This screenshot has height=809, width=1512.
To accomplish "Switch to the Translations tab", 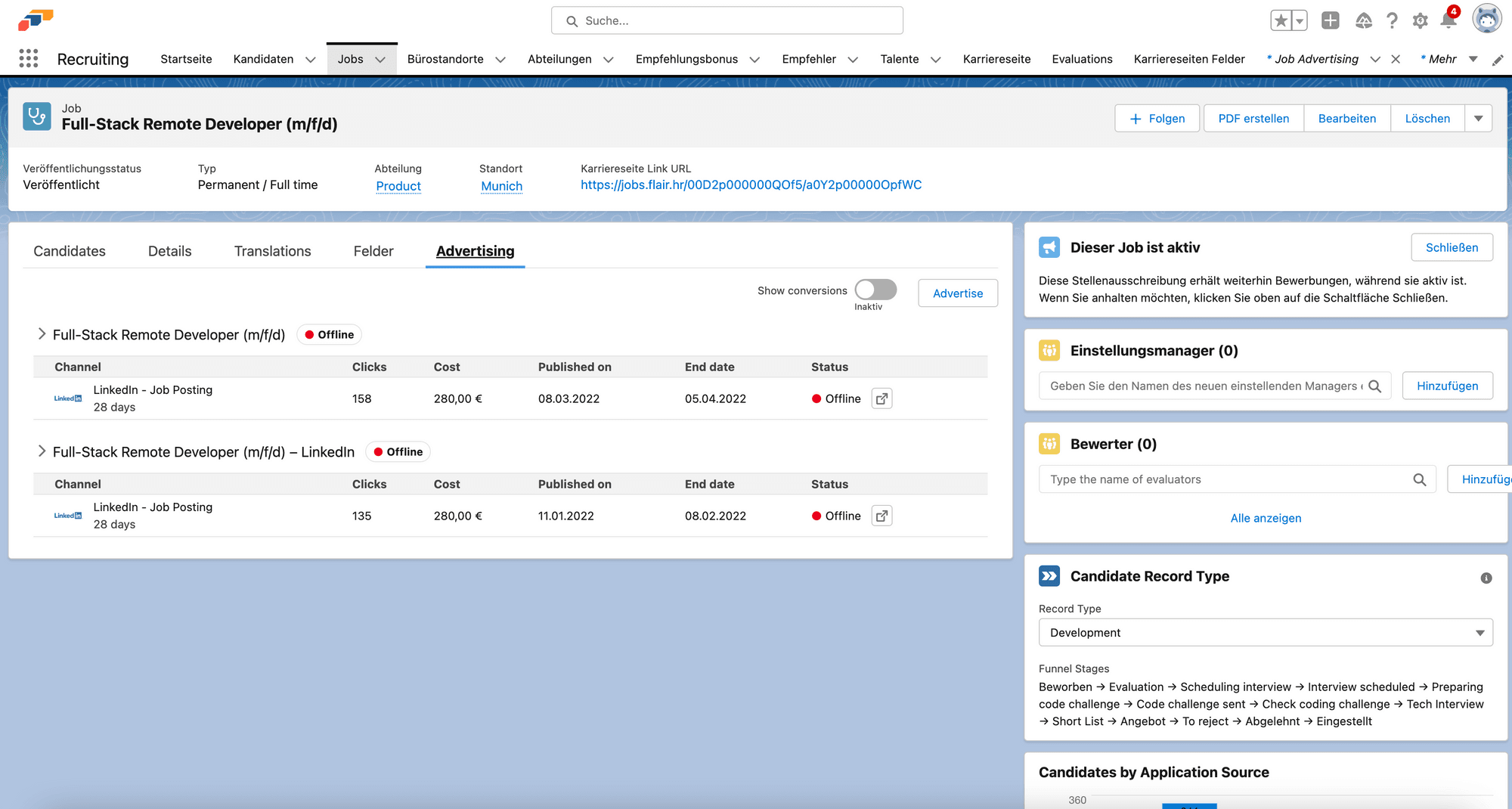I will (273, 251).
